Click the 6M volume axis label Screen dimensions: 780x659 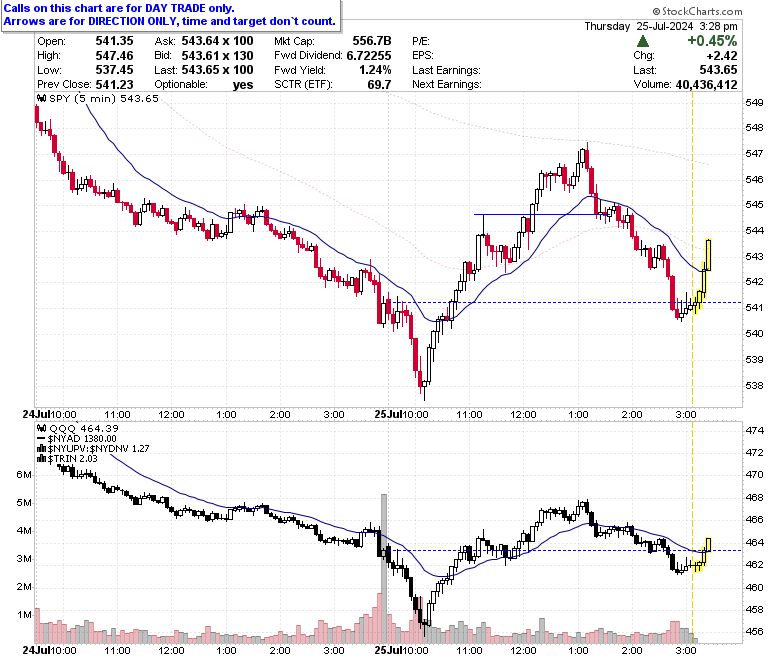pos(24,474)
